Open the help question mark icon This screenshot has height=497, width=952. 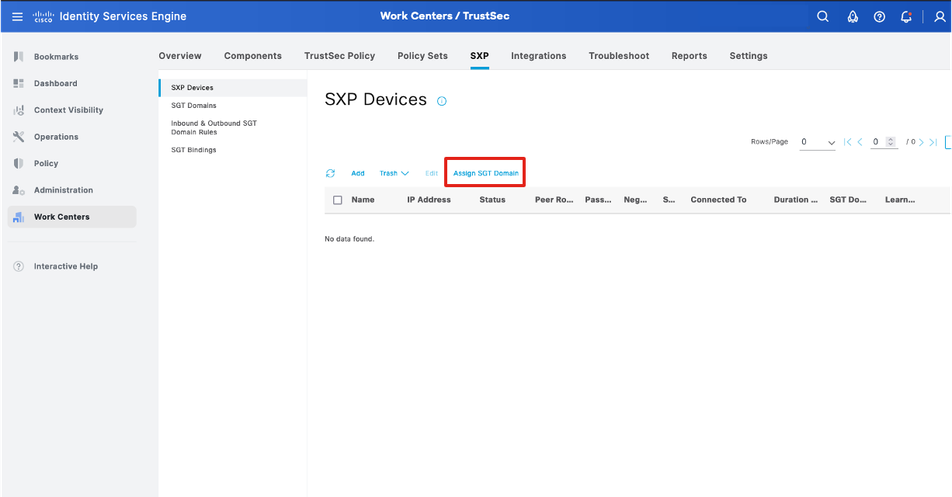(879, 16)
